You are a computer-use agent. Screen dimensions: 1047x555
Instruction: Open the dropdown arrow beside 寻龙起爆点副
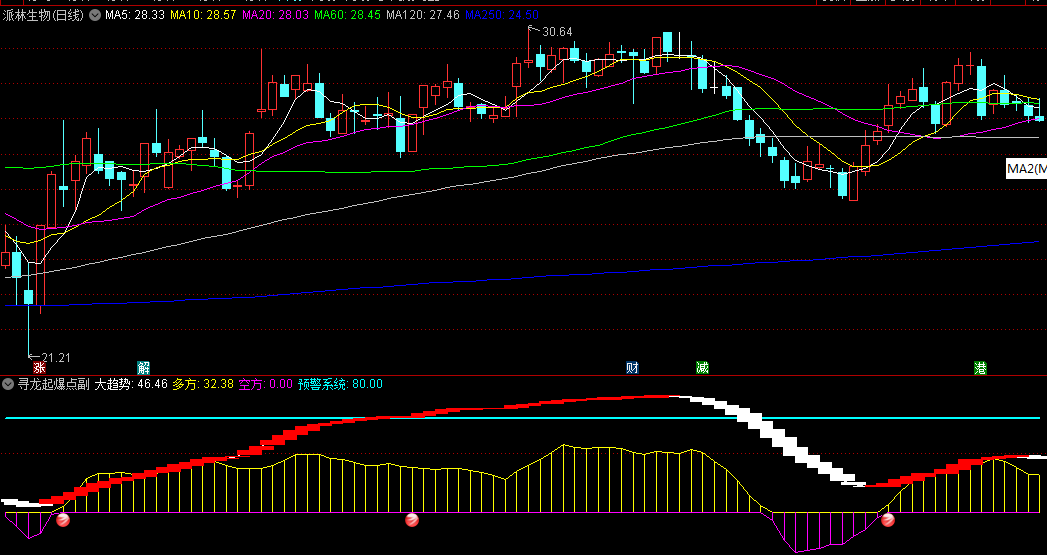(x=8, y=384)
